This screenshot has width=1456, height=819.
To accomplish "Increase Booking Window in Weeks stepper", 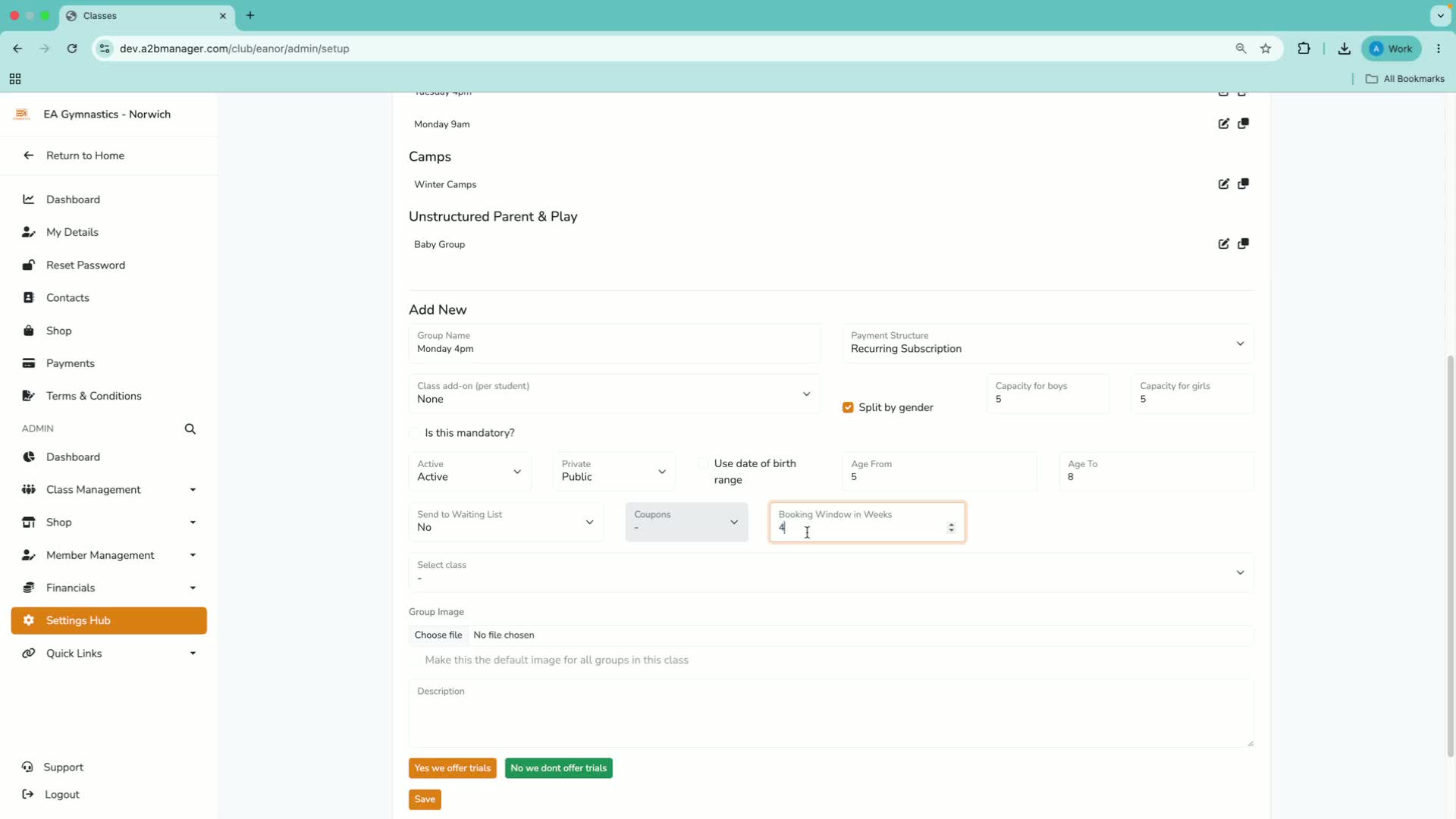I will click(951, 524).
